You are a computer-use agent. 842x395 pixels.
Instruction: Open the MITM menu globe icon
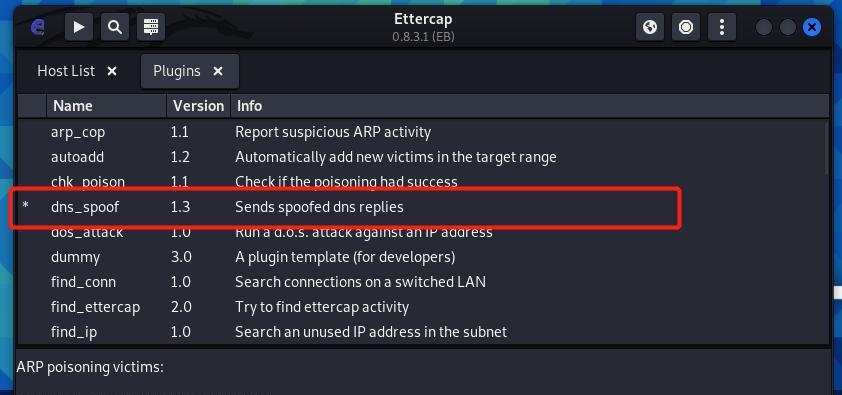point(650,27)
